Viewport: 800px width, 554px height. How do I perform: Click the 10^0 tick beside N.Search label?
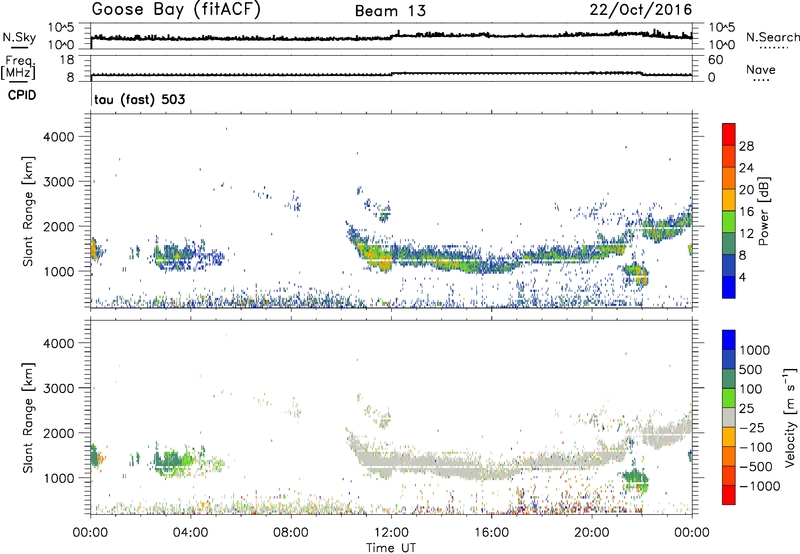tap(722, 45)
